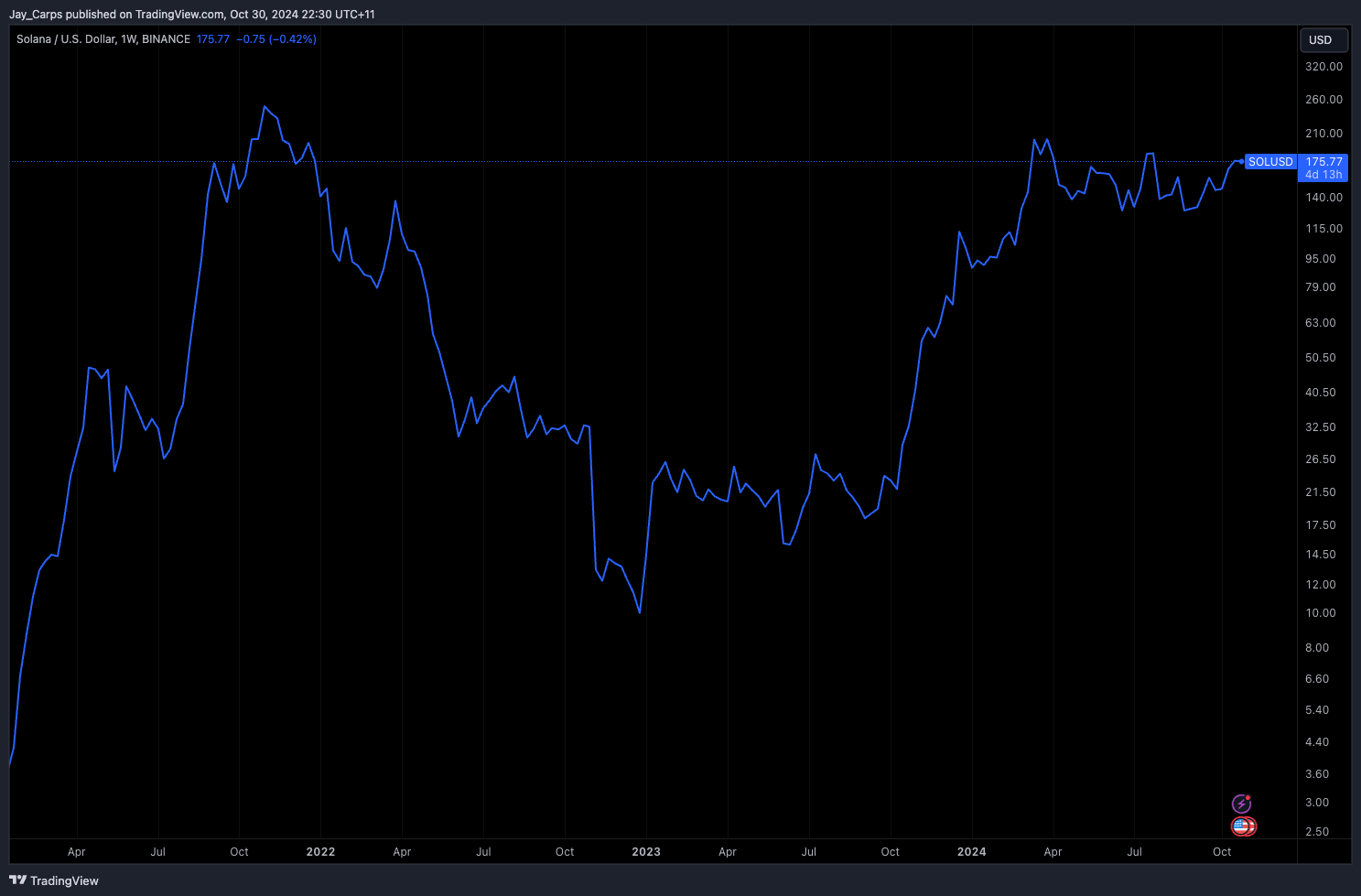Click the TradingView wordmark link
The height and width of the screenshot is (896, 1361).
pyautogui.click(x=64, y=880)
